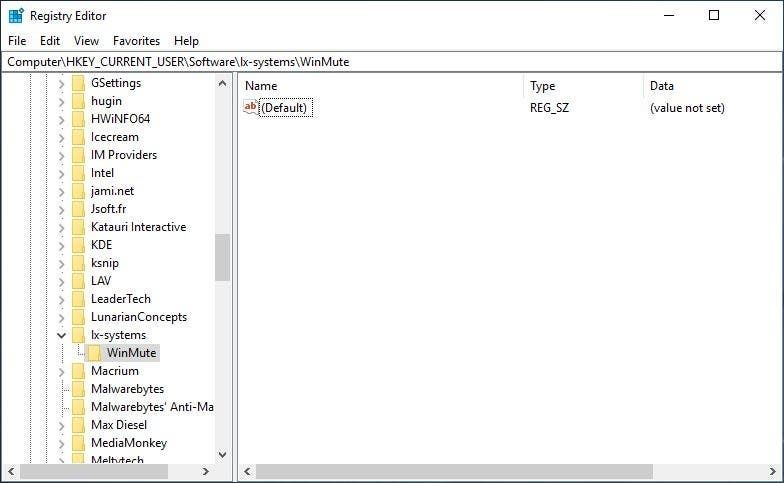784x483 pixels.
Task: Open the Favorites menu
Action: click(x=136, y=41)
